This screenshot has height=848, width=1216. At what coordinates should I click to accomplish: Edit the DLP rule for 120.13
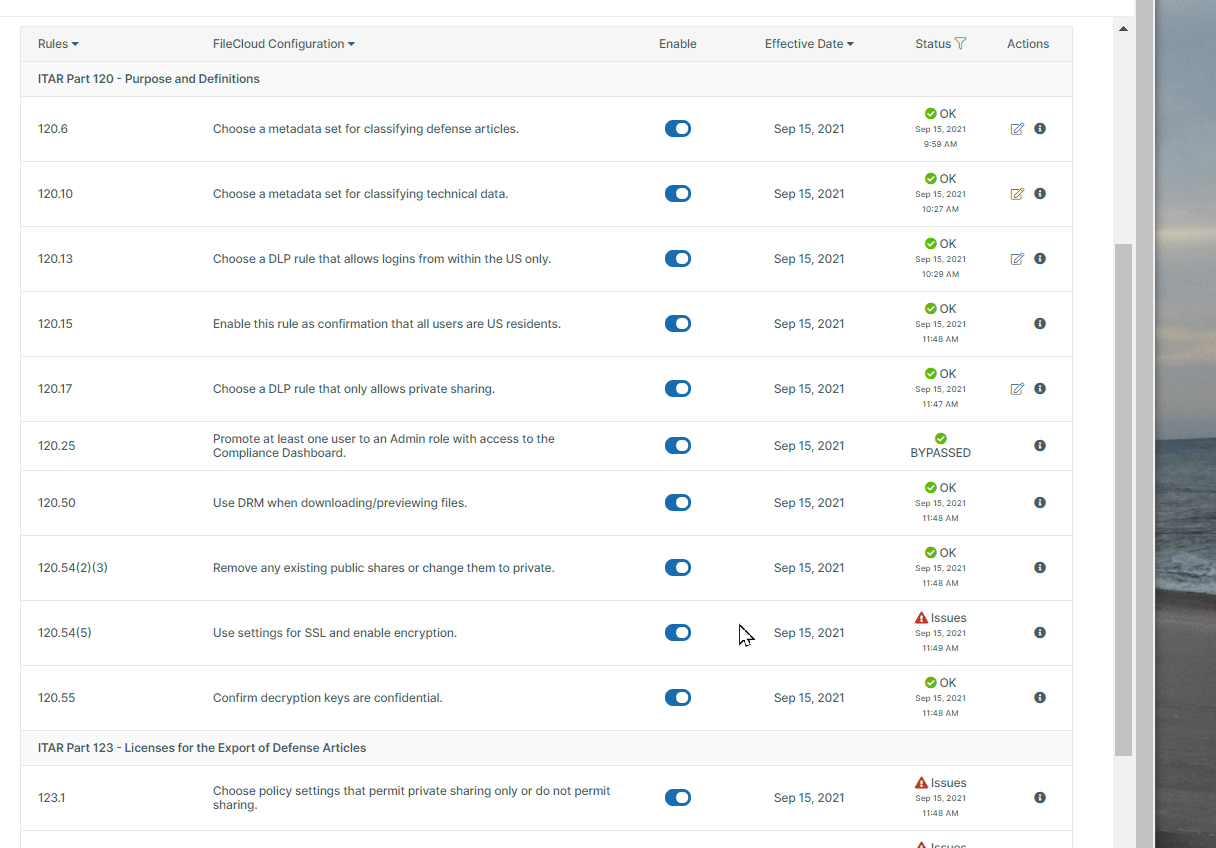(x=1017, y=259)
